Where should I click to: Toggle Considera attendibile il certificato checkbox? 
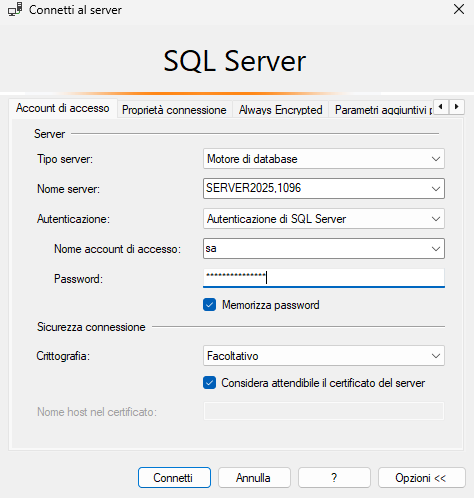tap(209, 383)
